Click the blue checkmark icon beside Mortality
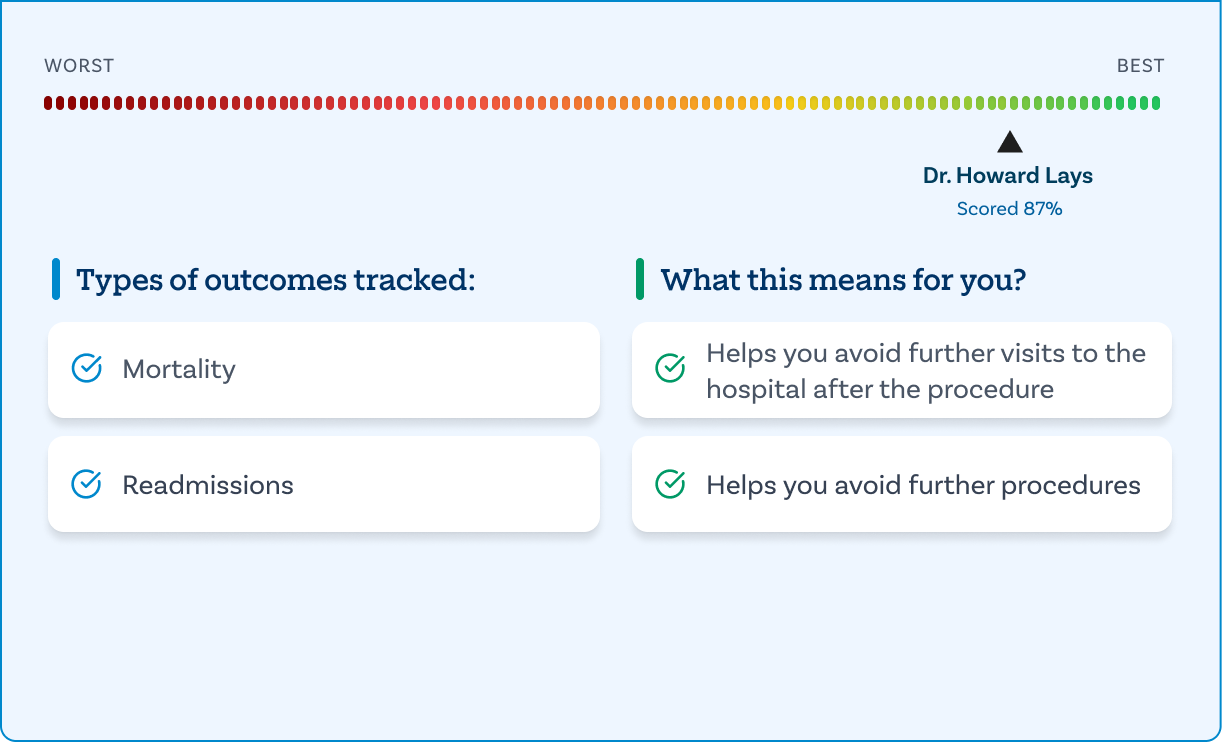Viewport: 1222px width, 742px height. click(x=87, y=369)
